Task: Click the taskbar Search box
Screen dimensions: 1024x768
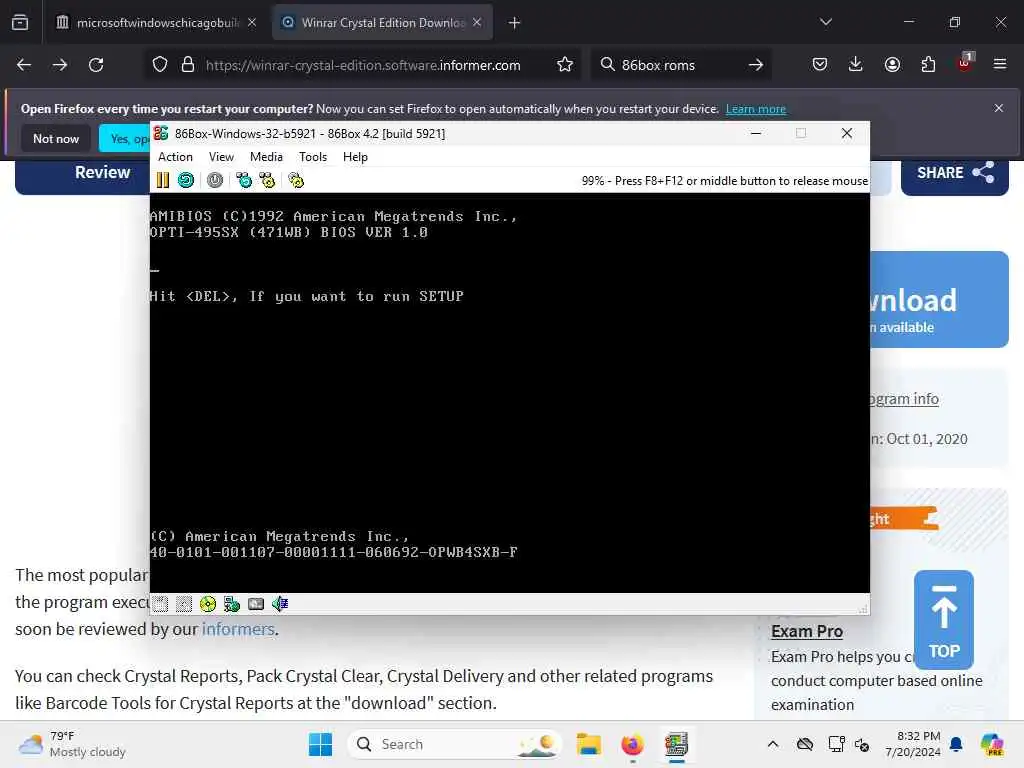Action: (455, 744)
